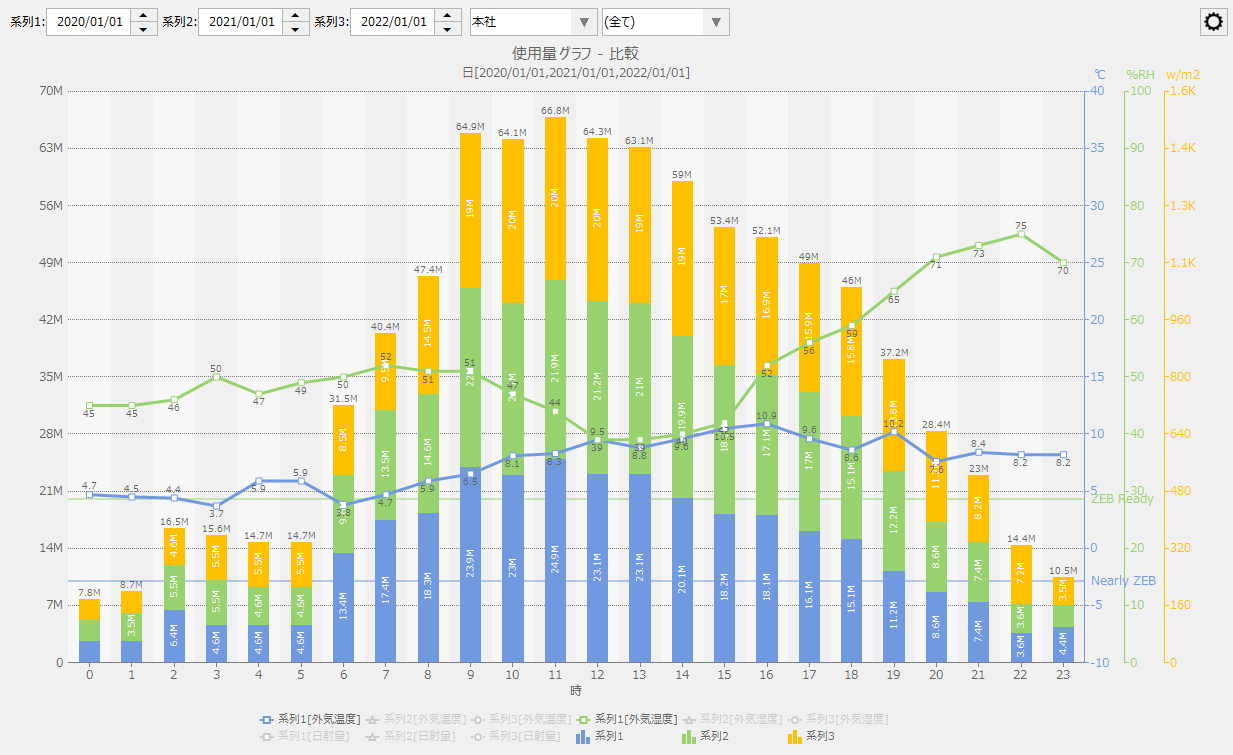This screenshot has height=755, width=1233.
Task: Click the orange 系列3 bar legend icon
Action: pyautogui.click(x=795, y=736)
